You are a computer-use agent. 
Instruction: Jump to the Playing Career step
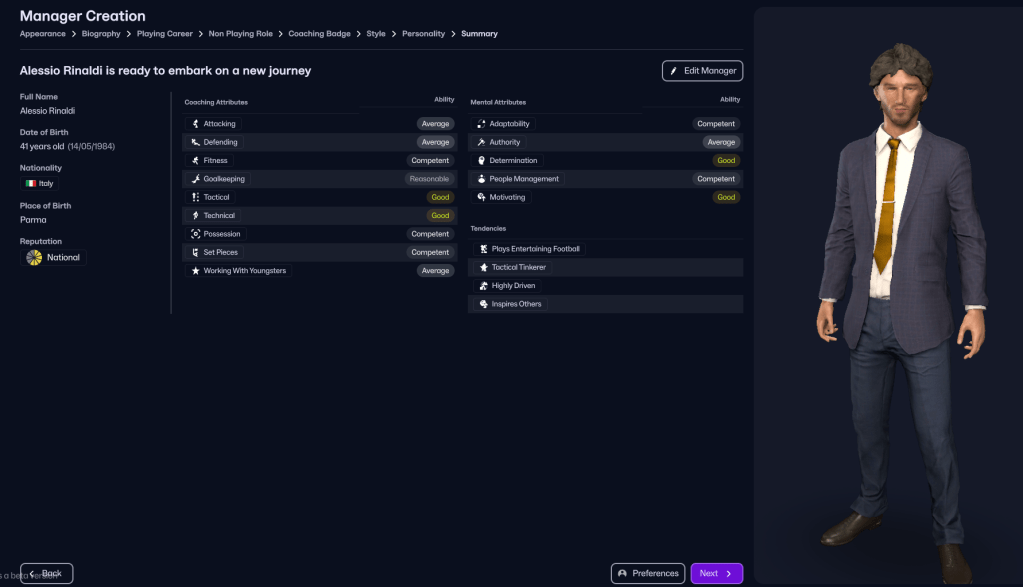[164, 34]
